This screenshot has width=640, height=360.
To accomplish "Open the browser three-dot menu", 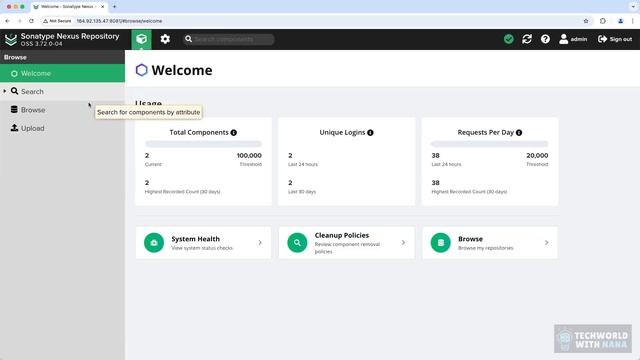I will click(633, 21).
